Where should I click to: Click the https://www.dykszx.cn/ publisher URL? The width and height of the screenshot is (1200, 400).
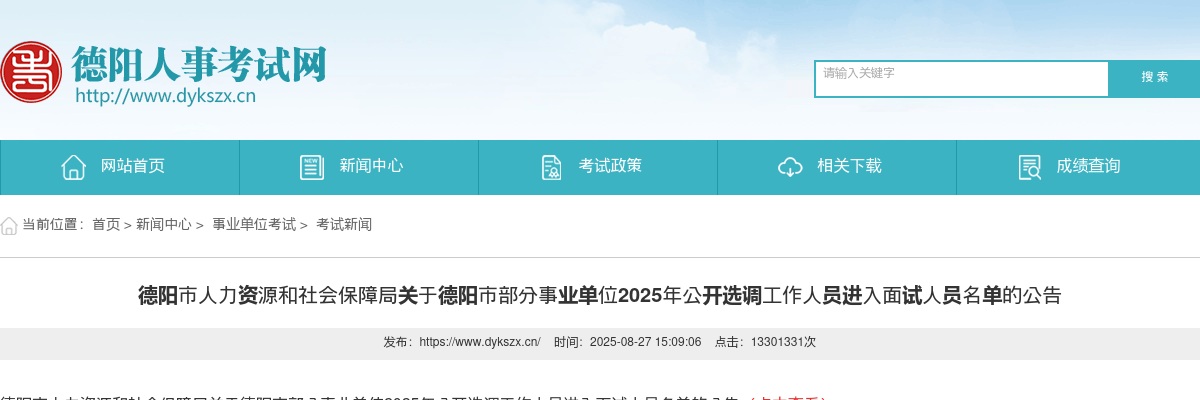480,342
